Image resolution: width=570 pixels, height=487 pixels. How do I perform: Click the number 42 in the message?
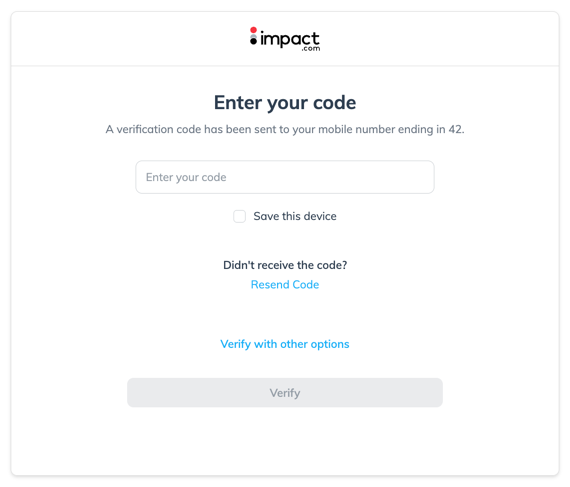pyautogui.click(x=455, y=129)
